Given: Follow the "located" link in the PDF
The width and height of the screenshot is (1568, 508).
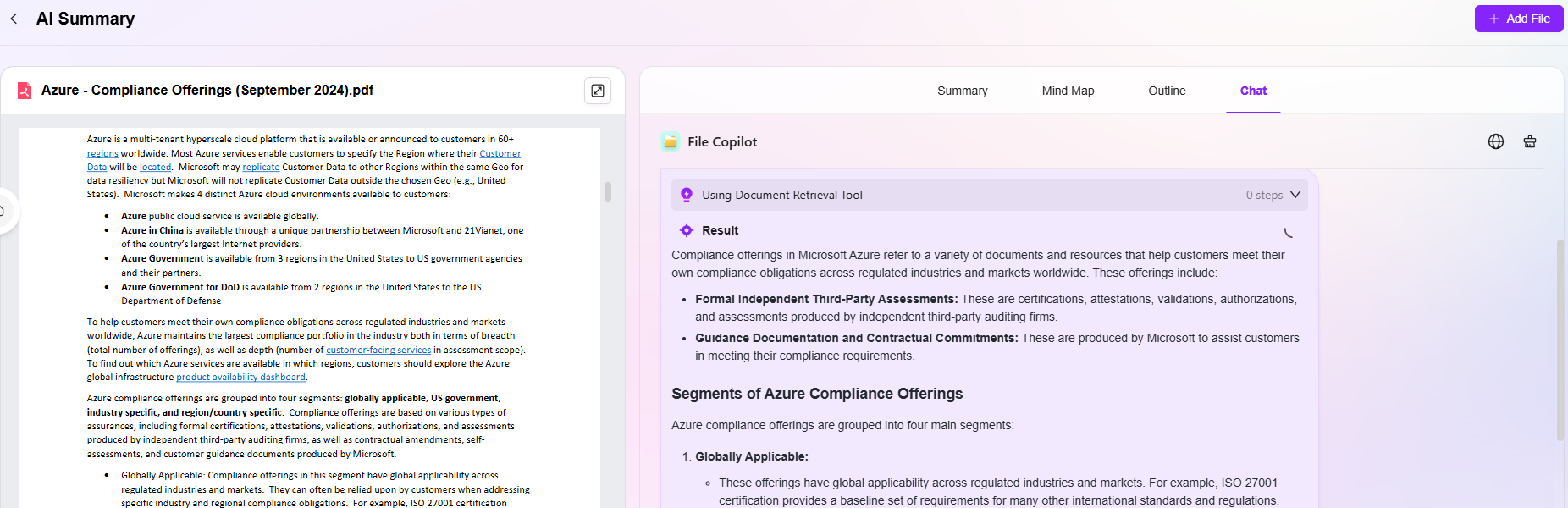Looking at the screenshot, I should coord(155,167).
